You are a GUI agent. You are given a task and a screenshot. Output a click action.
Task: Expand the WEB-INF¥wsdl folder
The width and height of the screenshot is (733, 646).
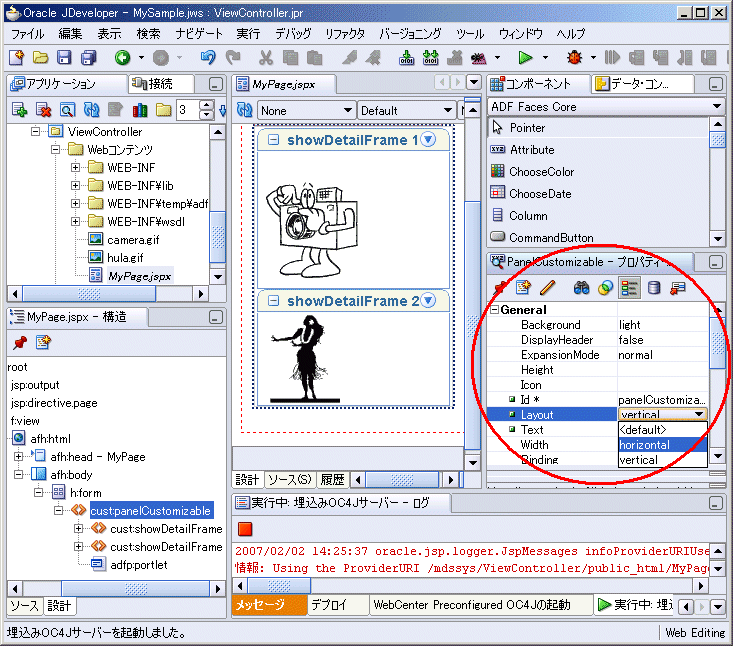(x=75, y=222)
